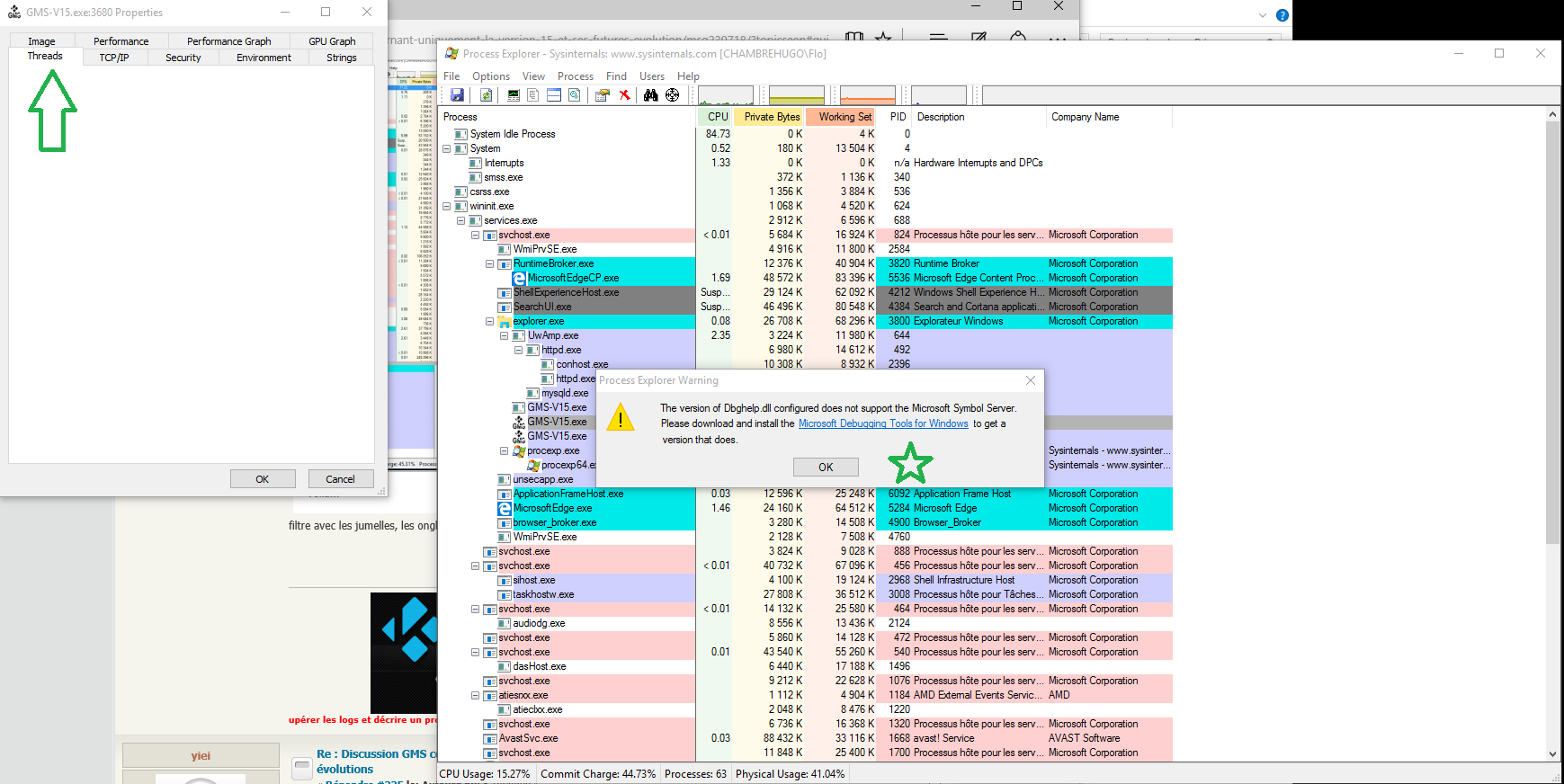Switch to the Security tab
The width and height of the screenshot is (1564, 784).
pyautogui.click(x=183, y=58)
